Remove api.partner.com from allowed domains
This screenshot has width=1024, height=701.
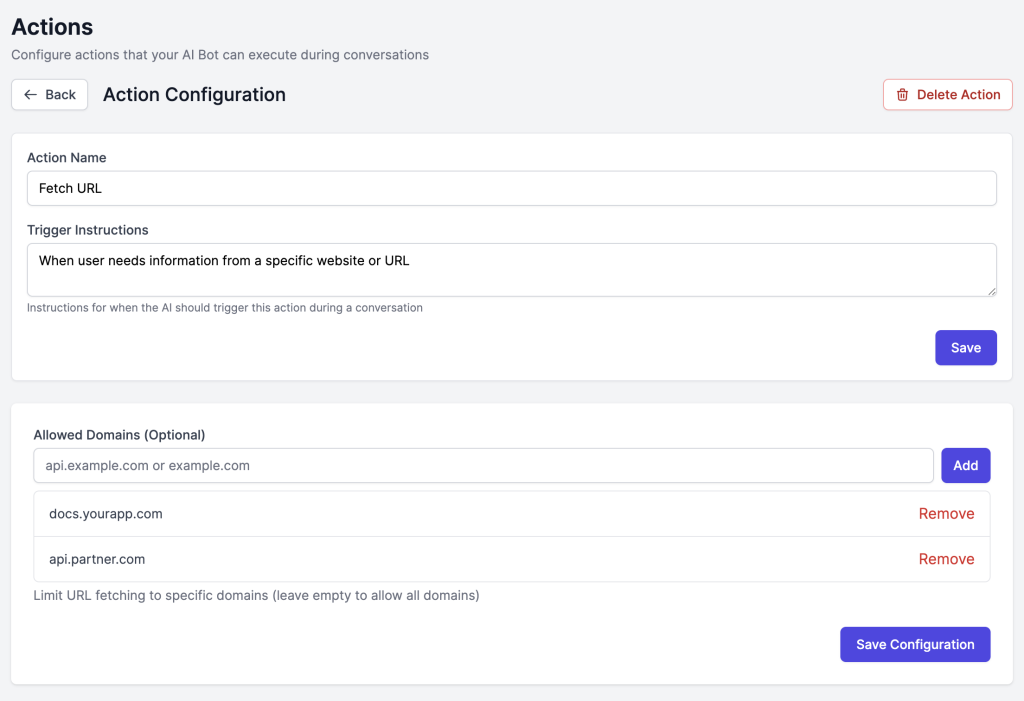tap(946, 559)
